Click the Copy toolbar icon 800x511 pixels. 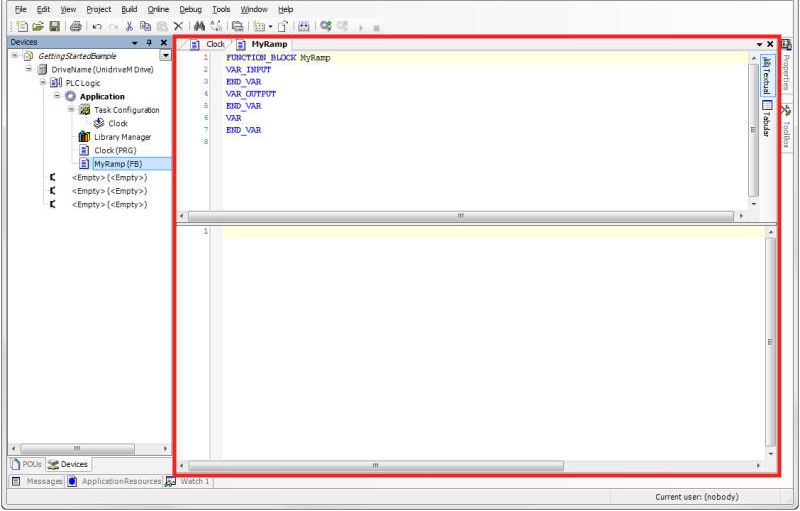pyautogui.click(x=145, y=26)
